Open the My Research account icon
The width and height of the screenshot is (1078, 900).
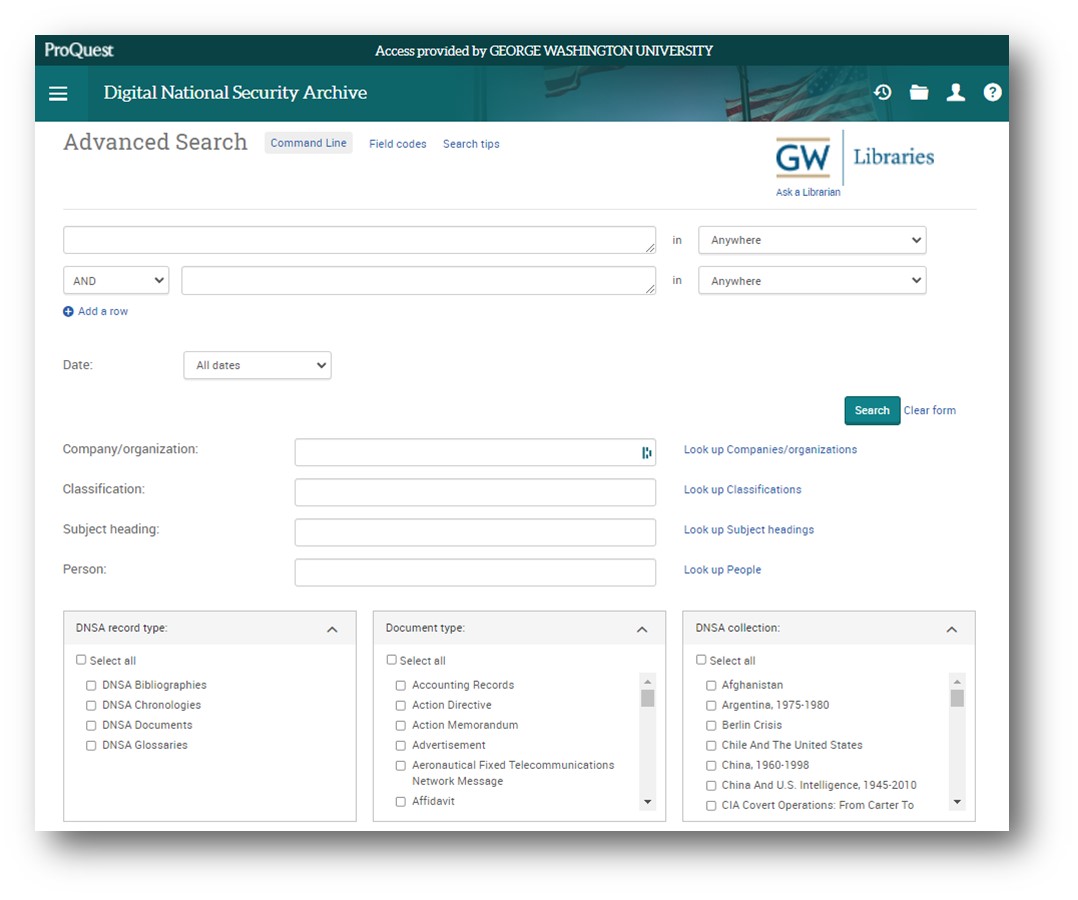click(x=956, y=92)
